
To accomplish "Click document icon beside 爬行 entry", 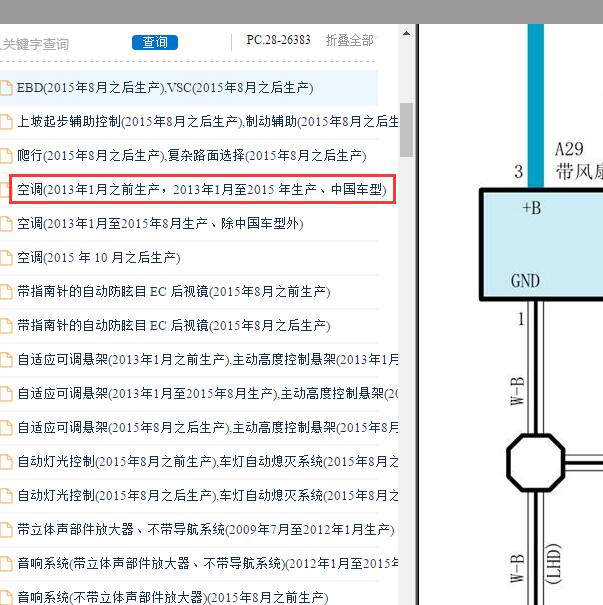I will point(6,155).
